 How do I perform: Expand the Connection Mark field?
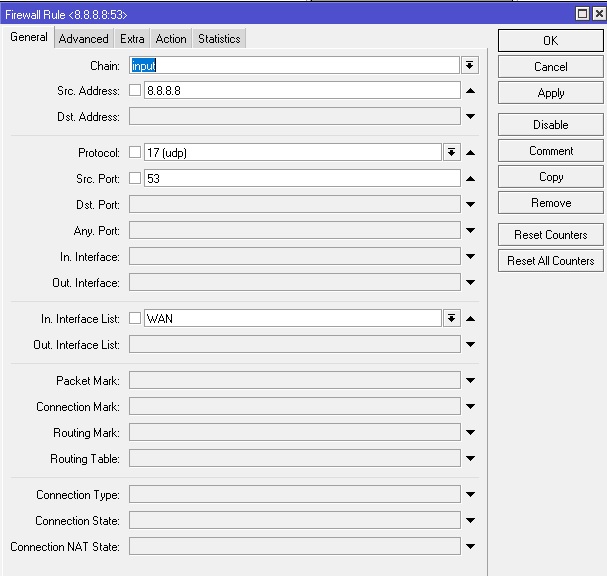click(x=470, y=406)
